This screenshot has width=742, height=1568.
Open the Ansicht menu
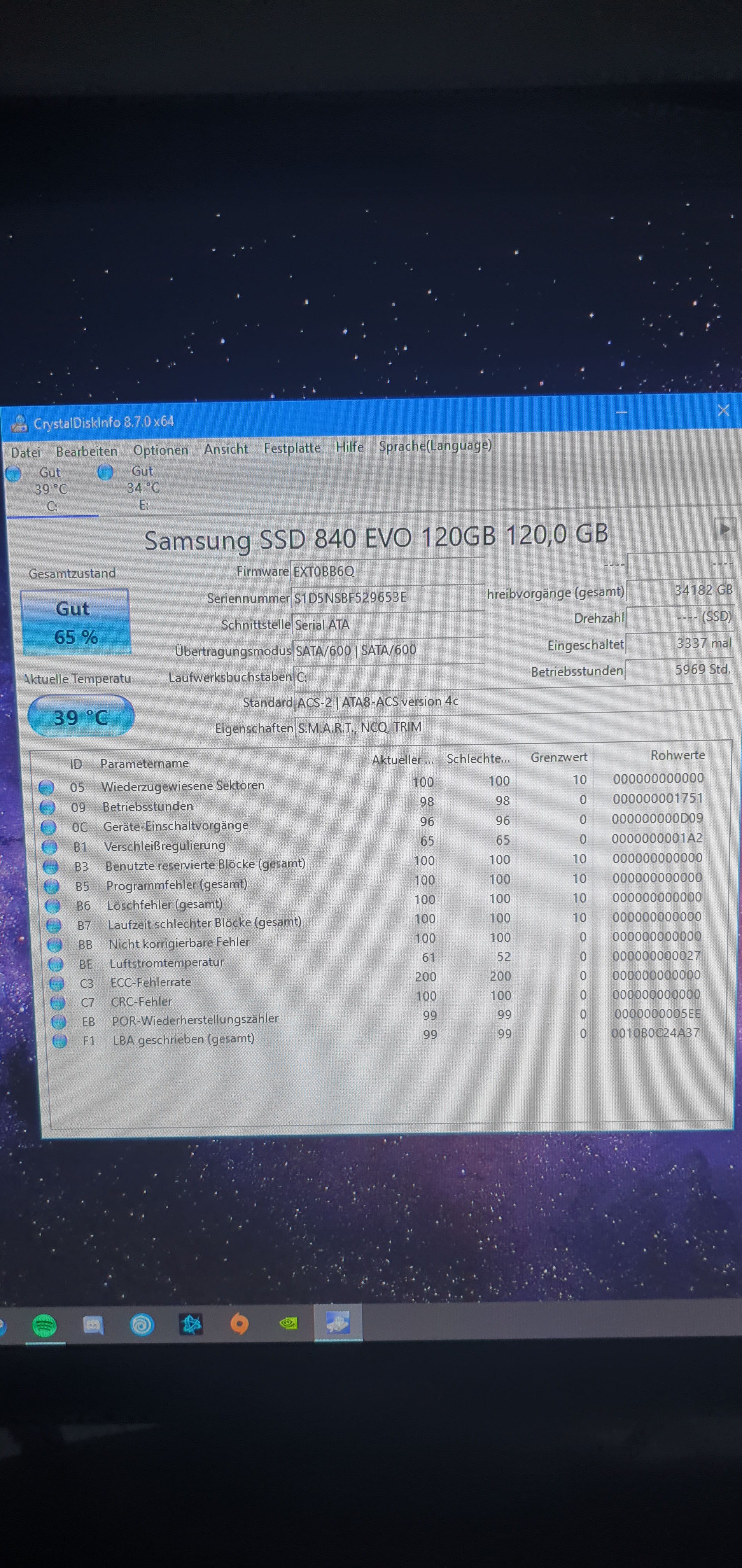click(226, 449)
